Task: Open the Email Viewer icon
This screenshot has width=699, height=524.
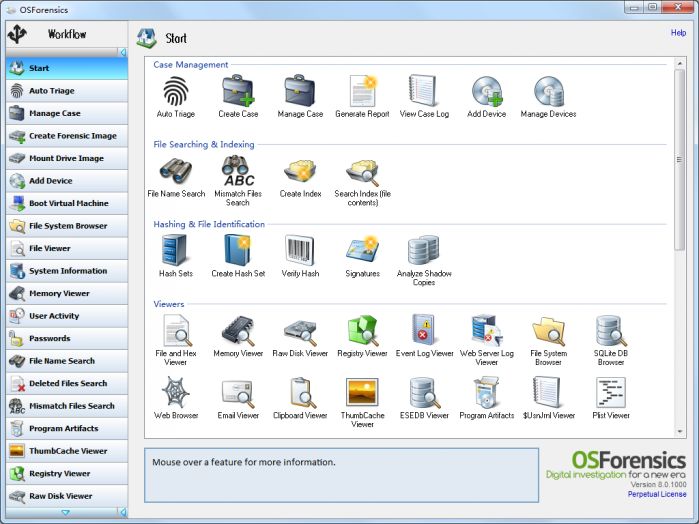Action: click(x=238, y=393)
